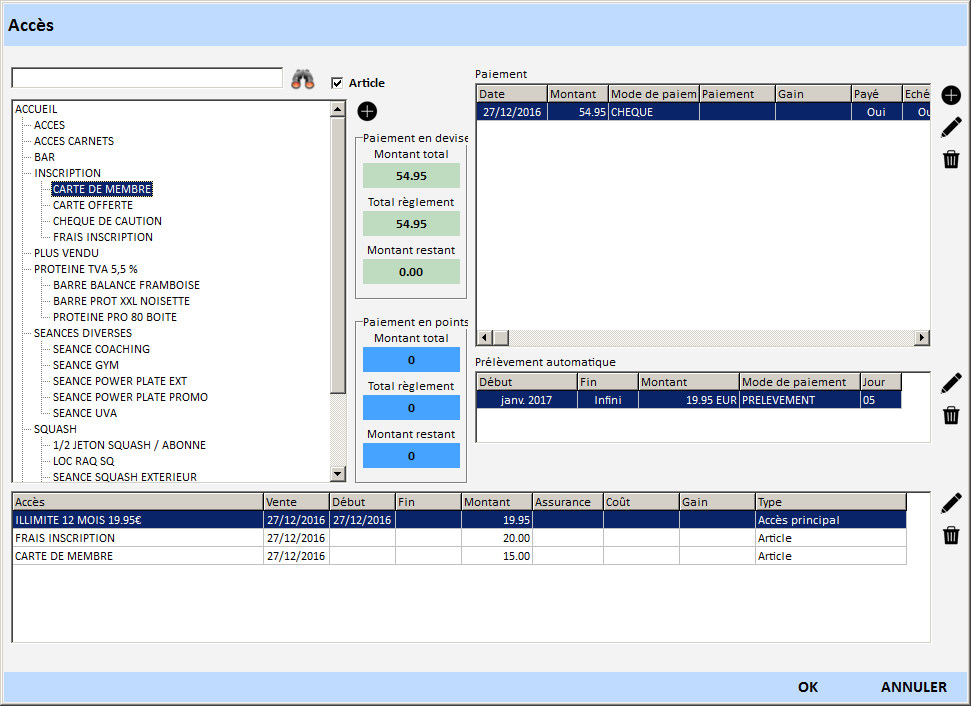The height and width of the screenshot is (706, 971).
Task: Edit the selected payment using the Paiement pencil
Action: coord(951,128)
